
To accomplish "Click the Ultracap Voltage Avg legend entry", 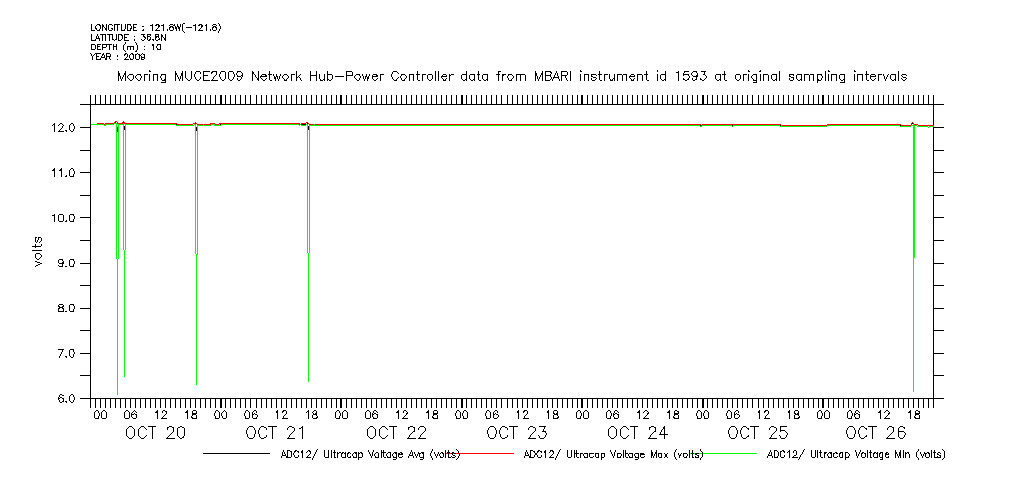I will (365, 454).
